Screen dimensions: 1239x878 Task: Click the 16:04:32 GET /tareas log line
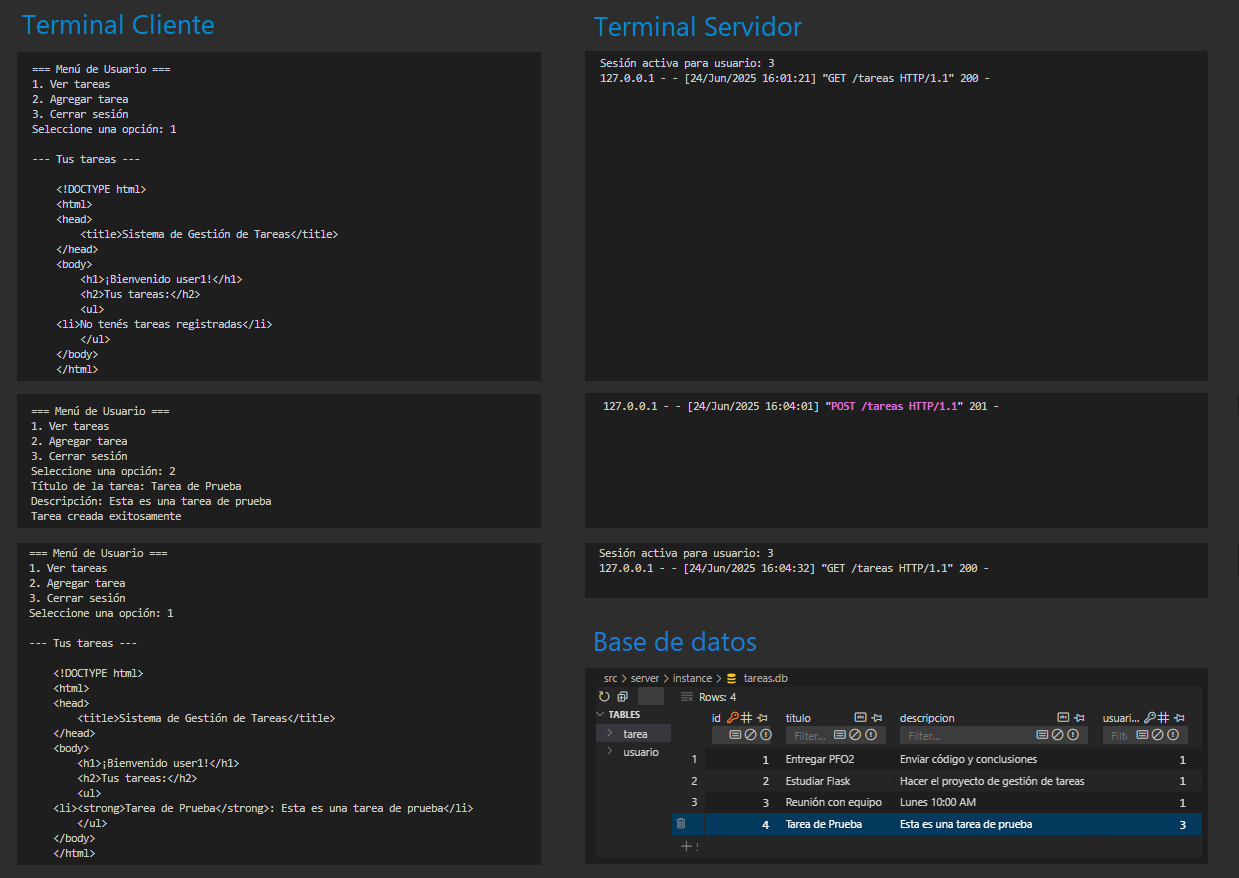[x=794, y=568]
